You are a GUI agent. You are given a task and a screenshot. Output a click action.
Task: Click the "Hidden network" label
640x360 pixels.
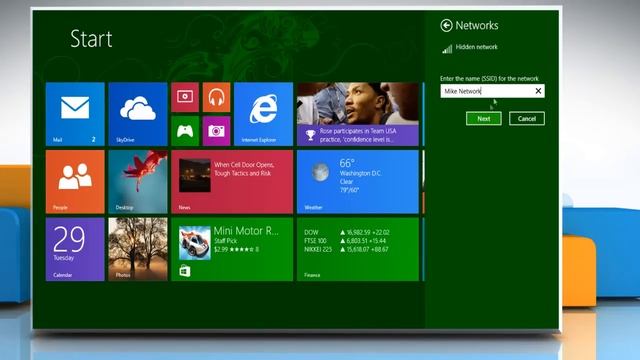pos(476,47)
